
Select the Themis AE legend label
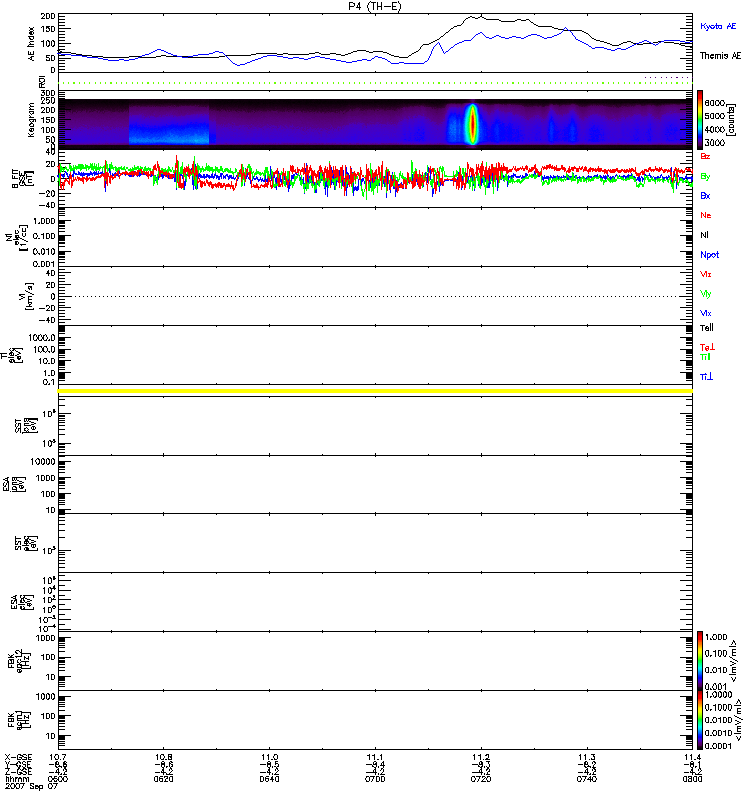pyautogui.click(x=720, y=56)
